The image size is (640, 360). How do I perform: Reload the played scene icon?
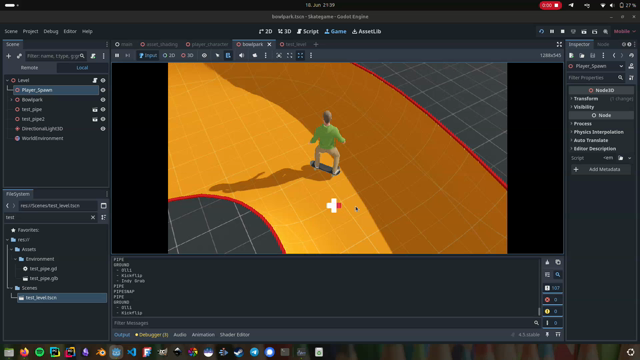[541, 31]
